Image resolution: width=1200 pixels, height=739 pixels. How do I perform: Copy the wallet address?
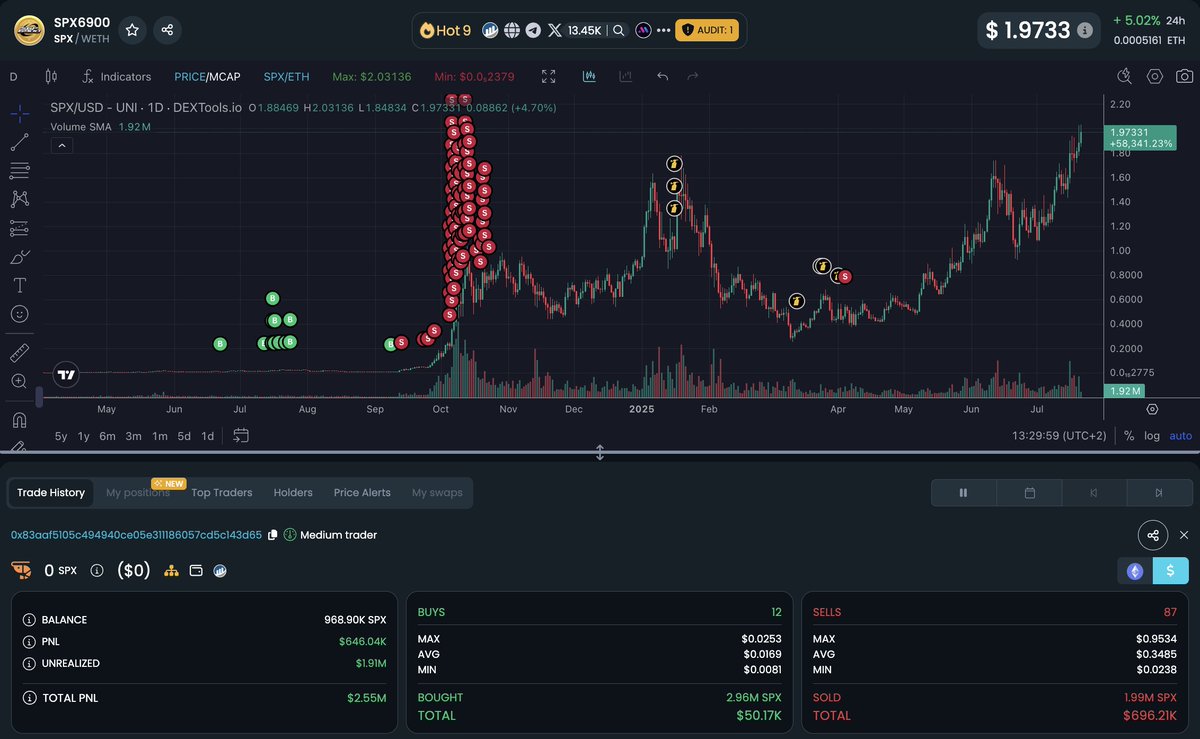273,535
